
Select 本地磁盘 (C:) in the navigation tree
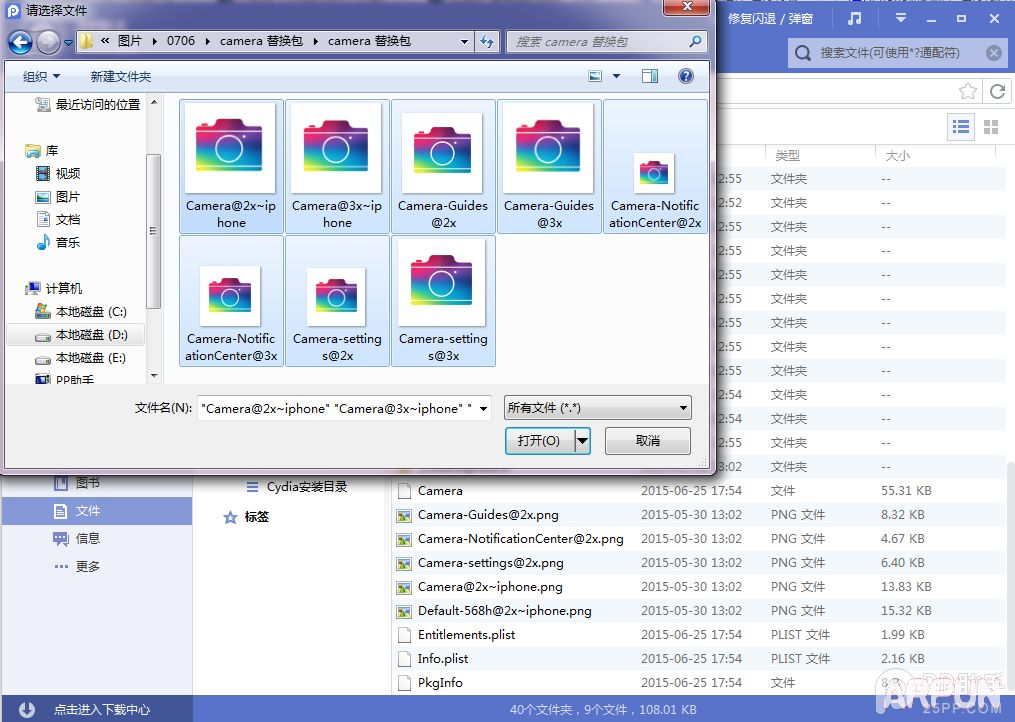[90, 312]
